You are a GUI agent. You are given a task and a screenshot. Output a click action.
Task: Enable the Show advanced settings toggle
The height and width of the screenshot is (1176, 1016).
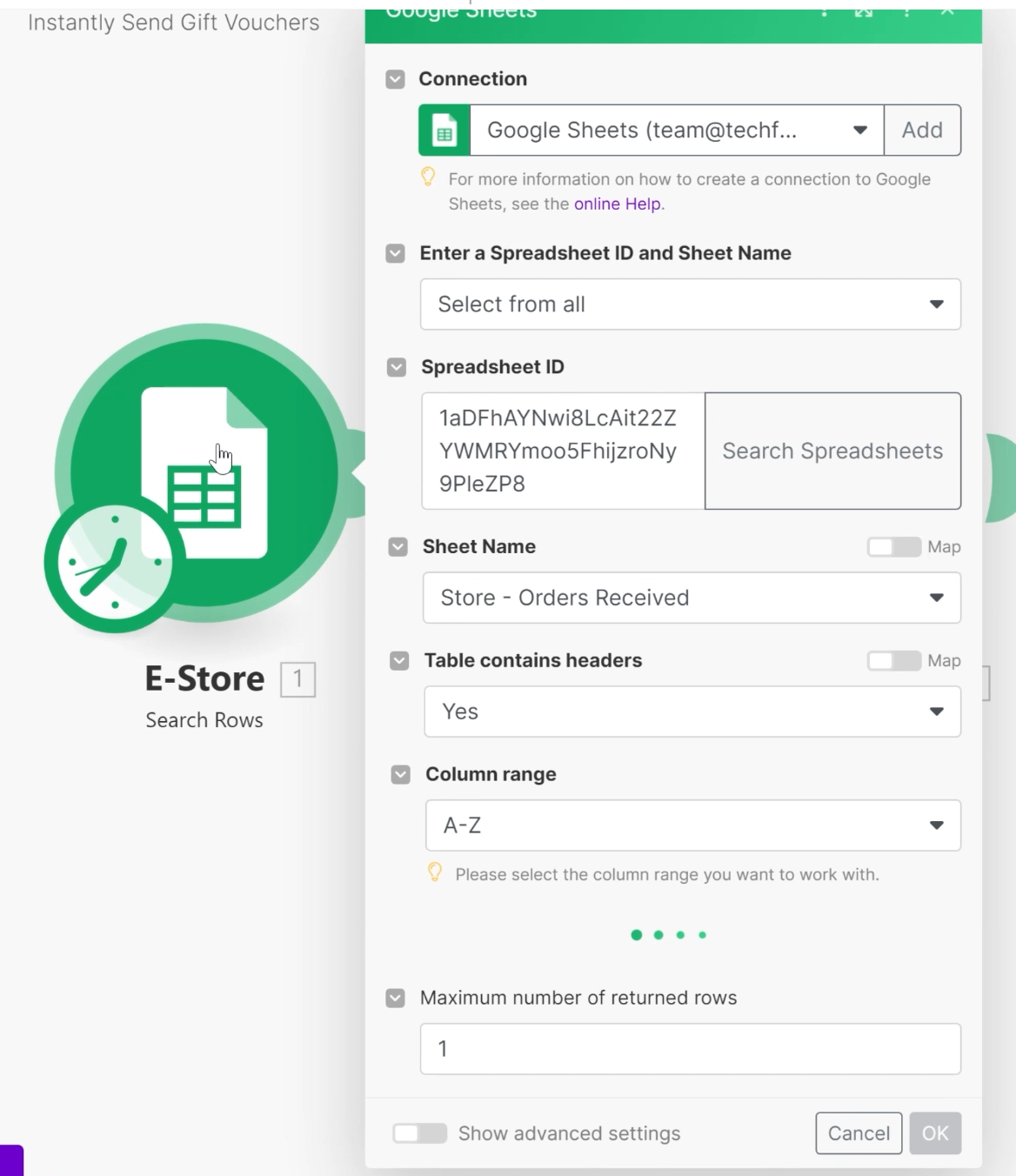click(421, 1133)
